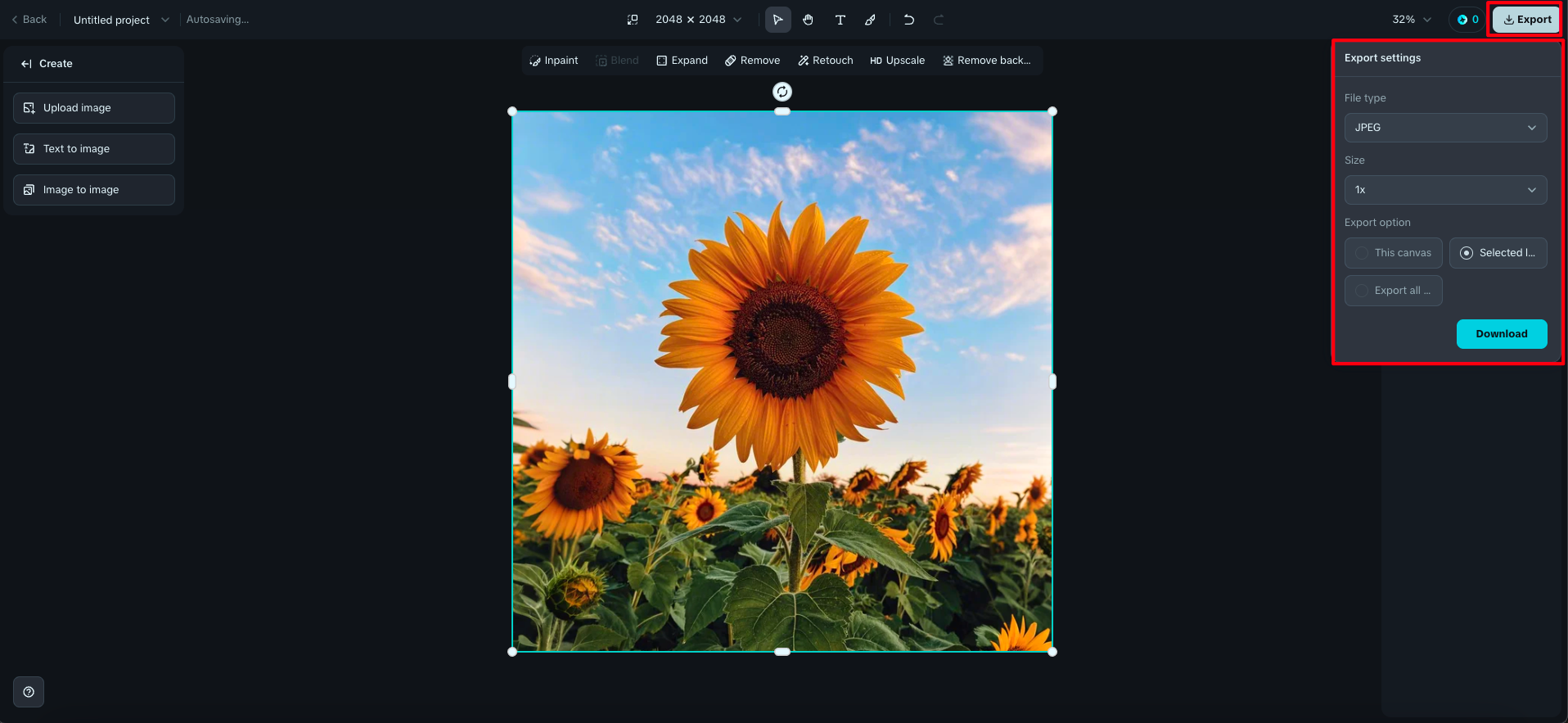This screenshot has width=1568, height=723.
Task: Go Back to previous page
Action: (29, 20)
